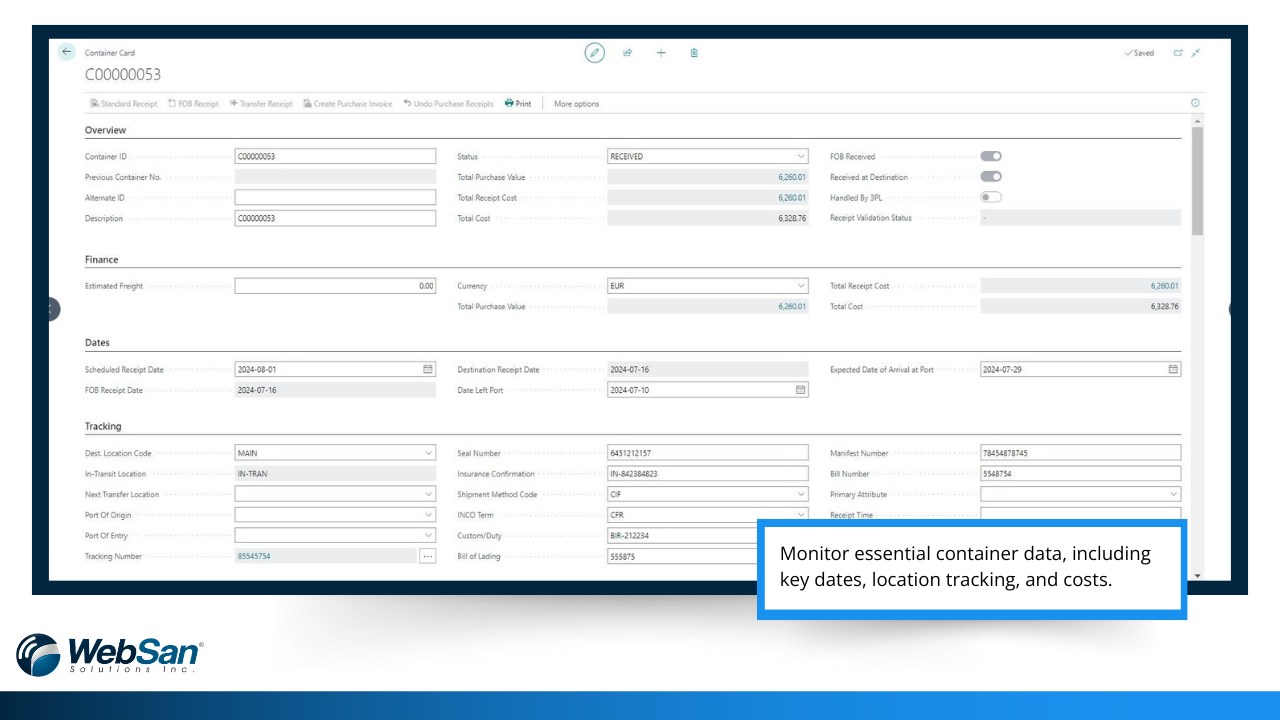Click the Bill of Lading field
1280x720 pixels.
pyautogui.click(x=682, y=556)
